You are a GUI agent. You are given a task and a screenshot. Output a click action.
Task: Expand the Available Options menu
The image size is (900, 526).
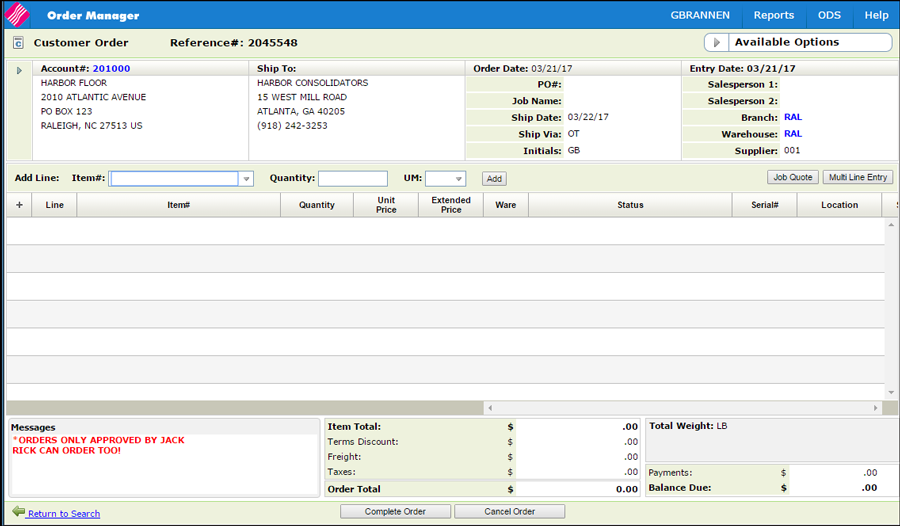click(798, 42)
